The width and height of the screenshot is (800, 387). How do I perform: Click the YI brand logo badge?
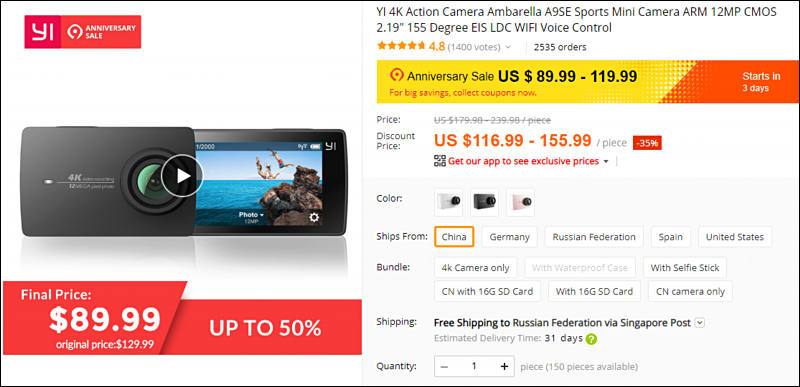(43, 32)
